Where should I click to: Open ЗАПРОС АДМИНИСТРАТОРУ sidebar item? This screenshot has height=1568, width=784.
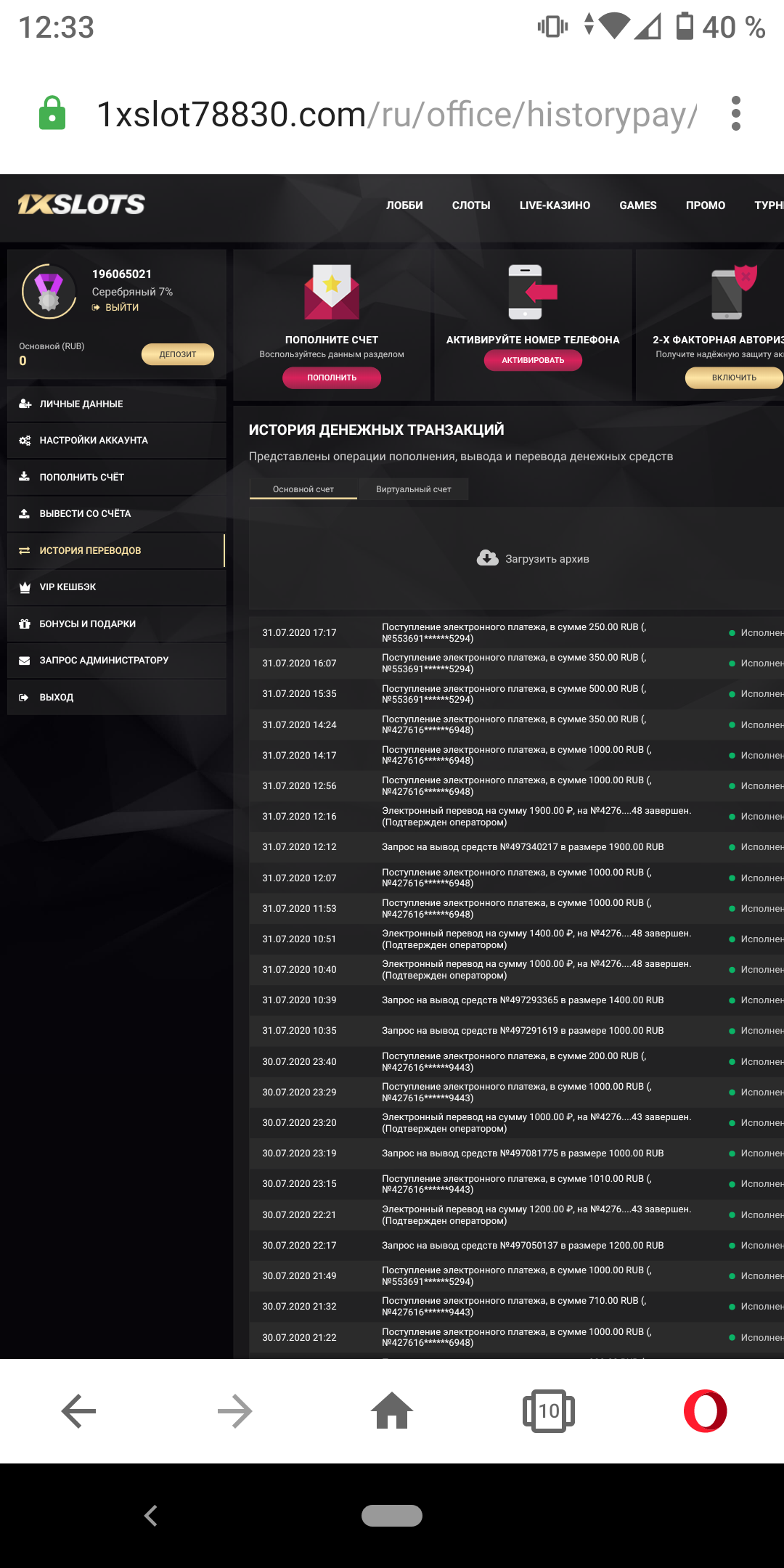point(116,661)
